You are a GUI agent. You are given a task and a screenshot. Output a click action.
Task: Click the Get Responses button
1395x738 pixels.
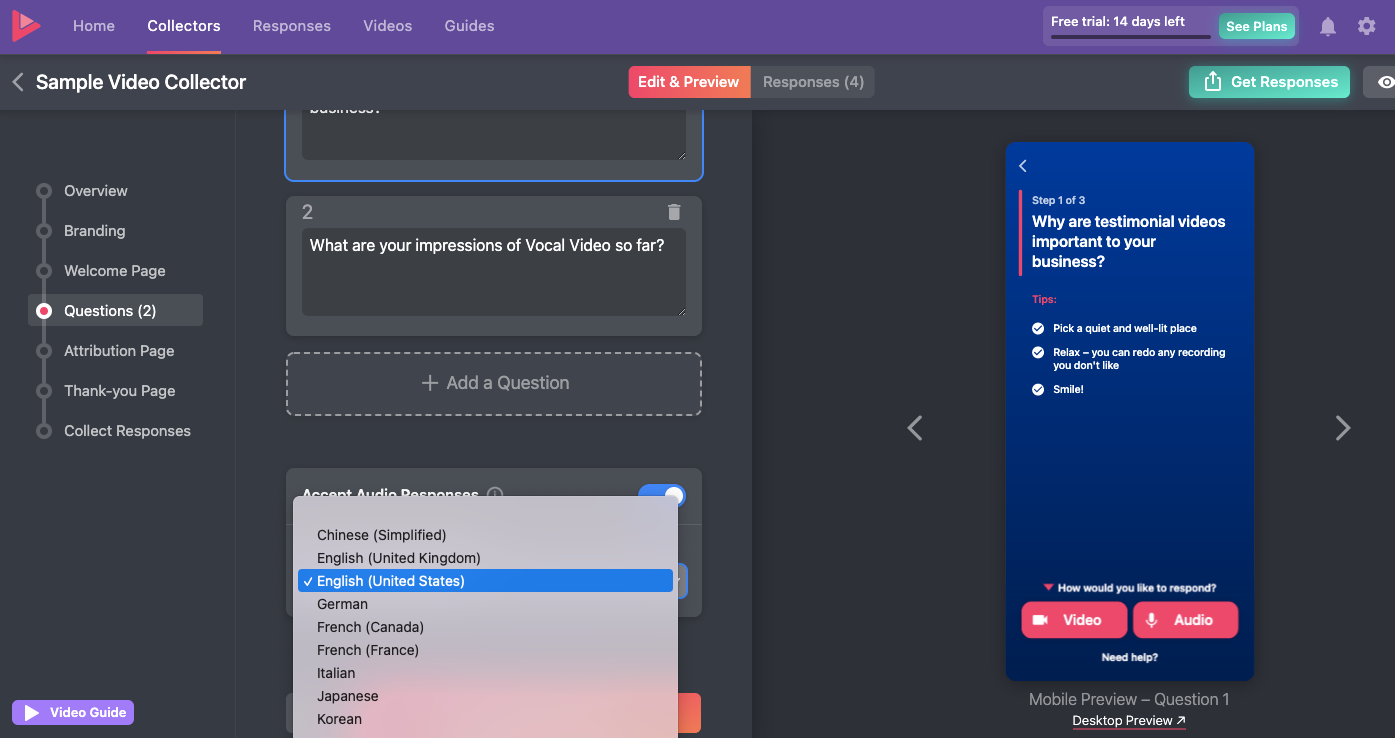point(1269,82)
